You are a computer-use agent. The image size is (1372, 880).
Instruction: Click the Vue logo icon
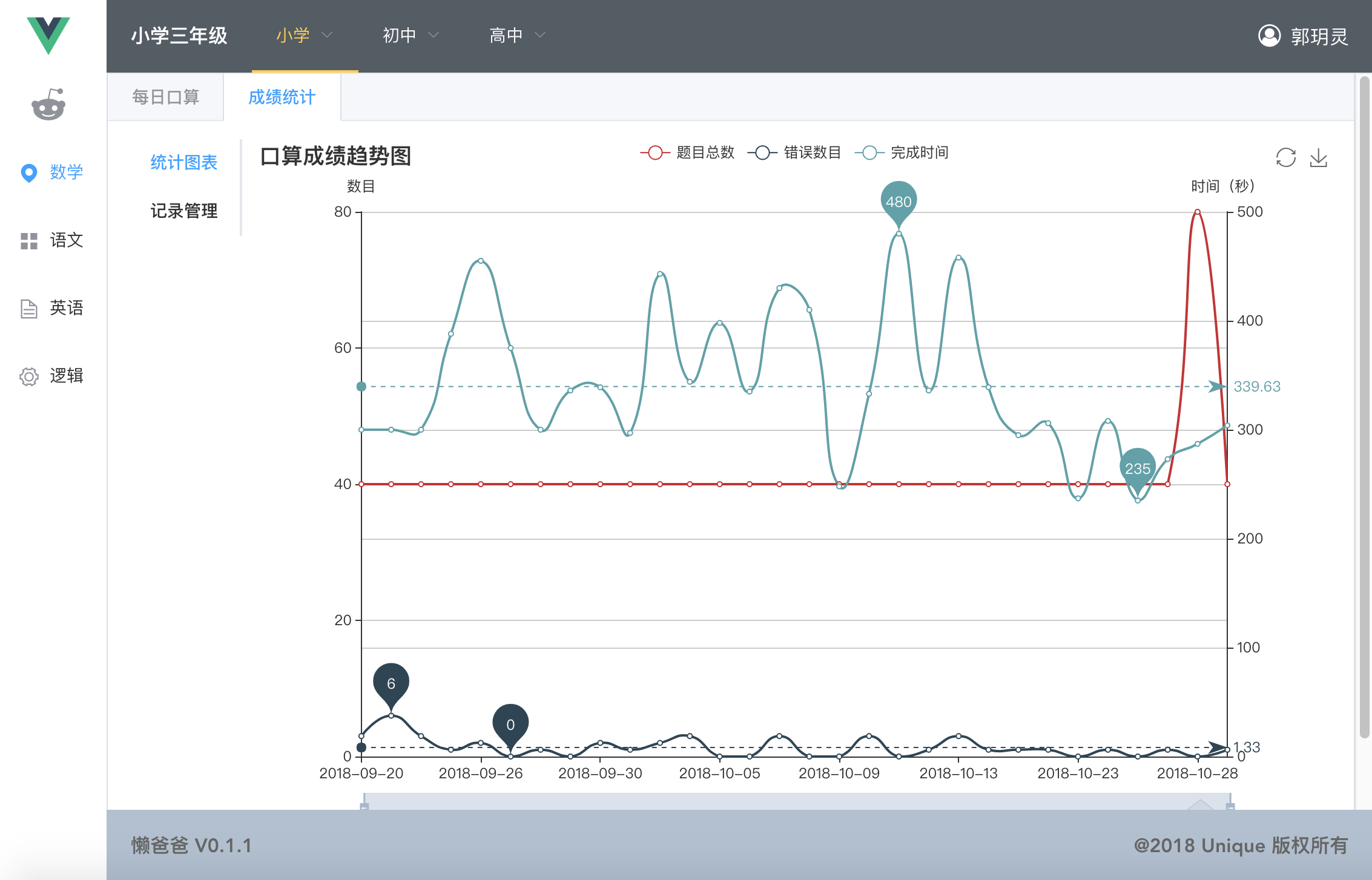(x=48, y=35)
